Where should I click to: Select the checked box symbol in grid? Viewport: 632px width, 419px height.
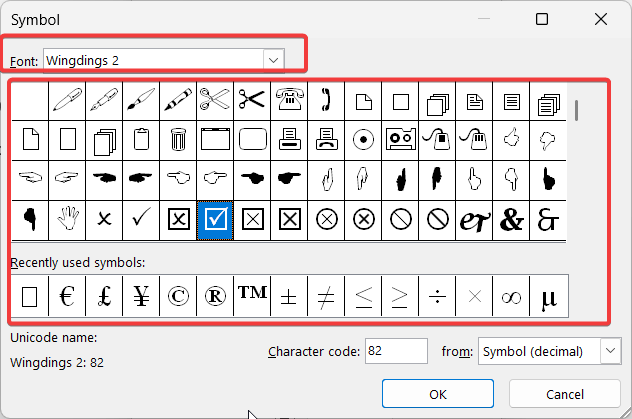click(x=215, y=220)
